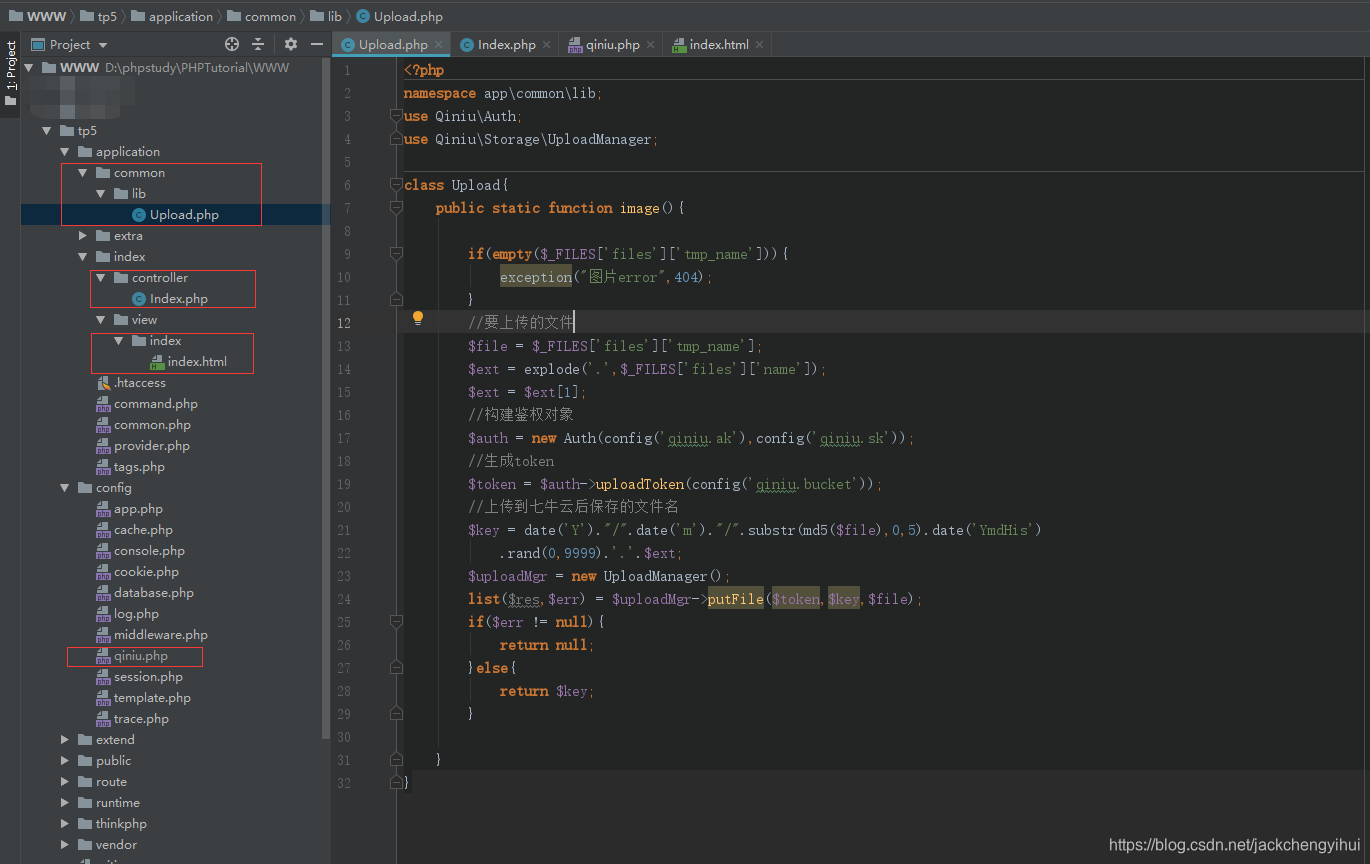Switch to the index.html tab
The height and width of the screenshot is (864, 1370).
(718, 45)
